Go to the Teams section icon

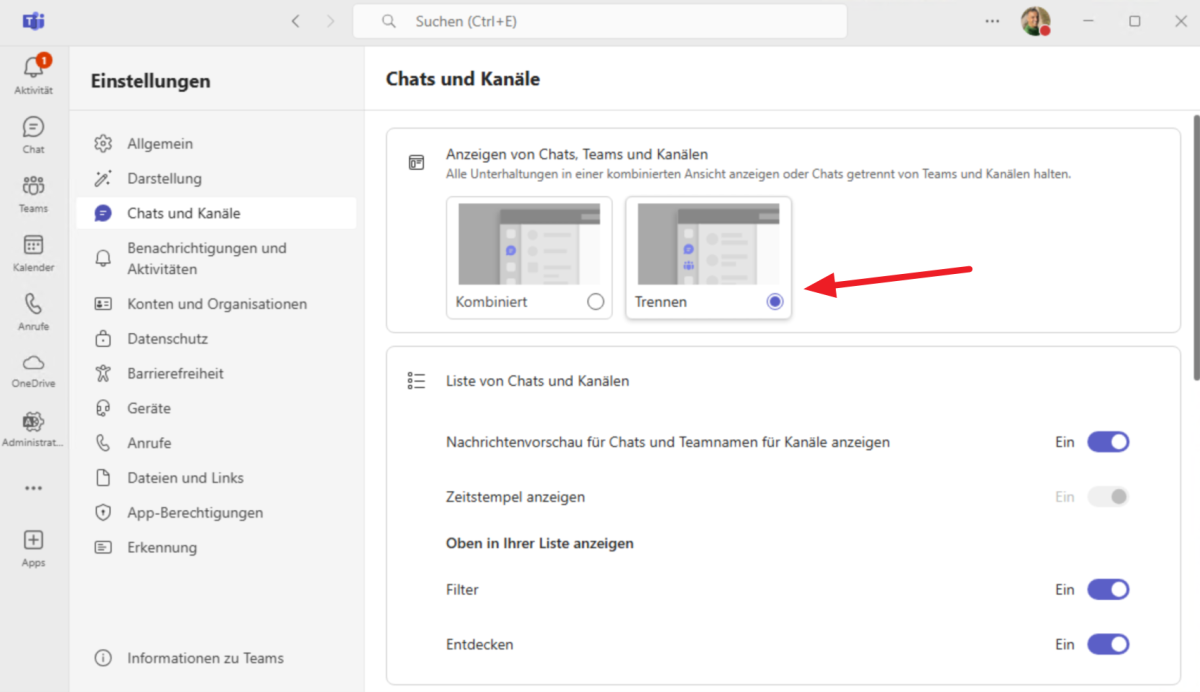(33, 187)
